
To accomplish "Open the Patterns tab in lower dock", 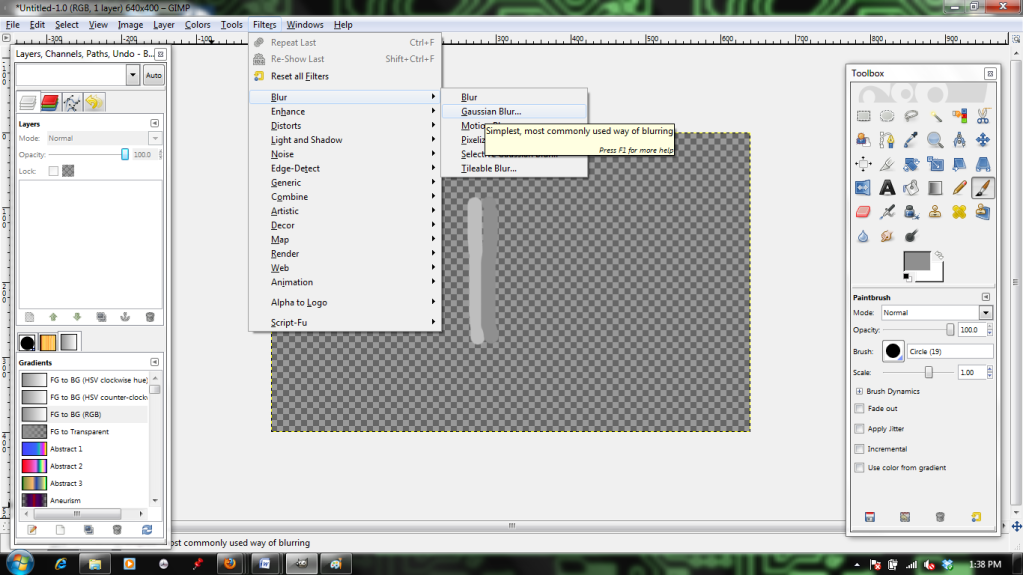I will point(48,342).
